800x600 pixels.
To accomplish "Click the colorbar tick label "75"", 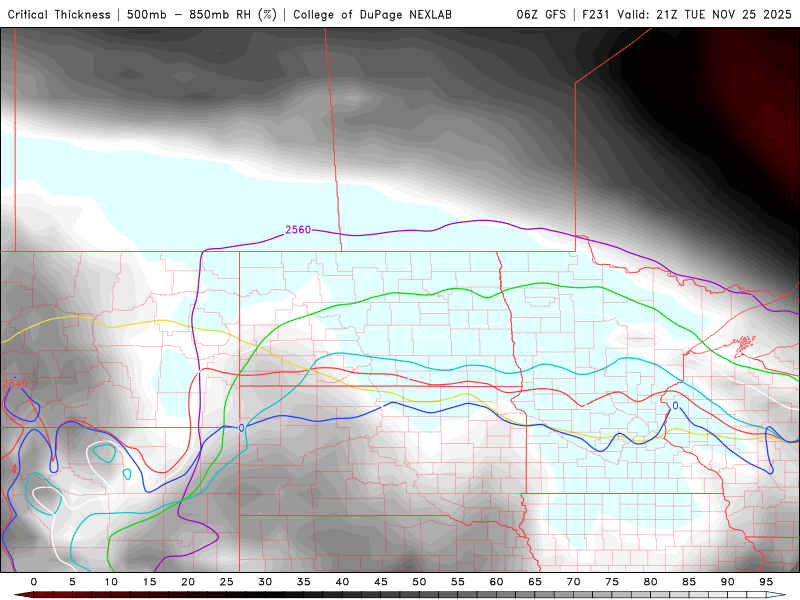I will tap(612, 582).
